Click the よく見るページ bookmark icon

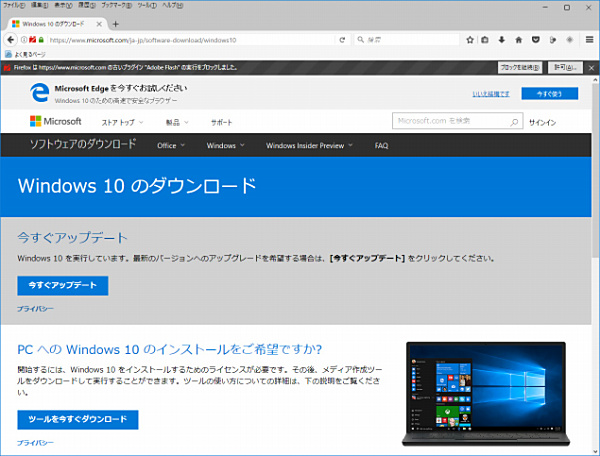click(x=8, y=54)
